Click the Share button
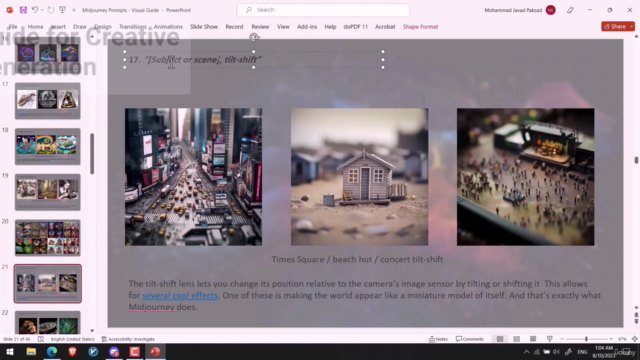This screenshot has width=640, height=360. coord(615,26)
